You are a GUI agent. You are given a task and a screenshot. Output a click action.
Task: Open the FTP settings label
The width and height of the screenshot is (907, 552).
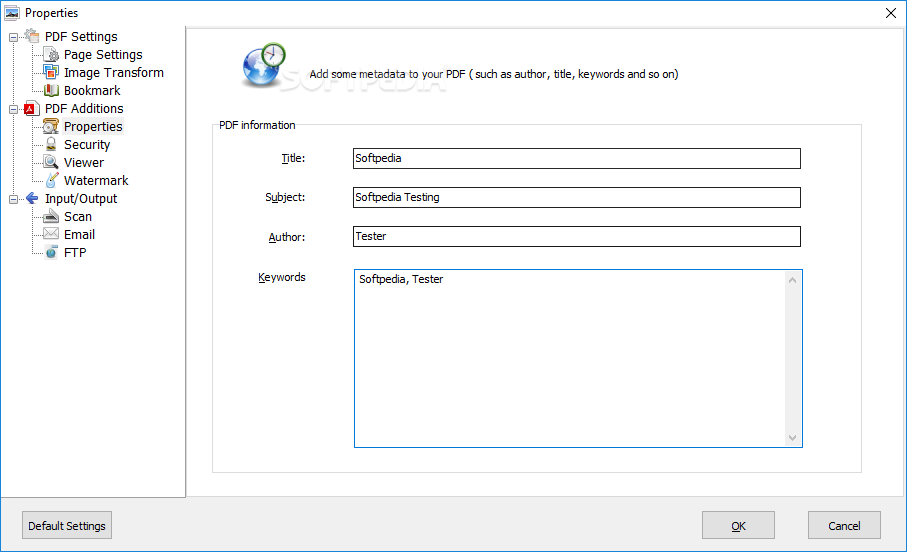tap(75, 252)
